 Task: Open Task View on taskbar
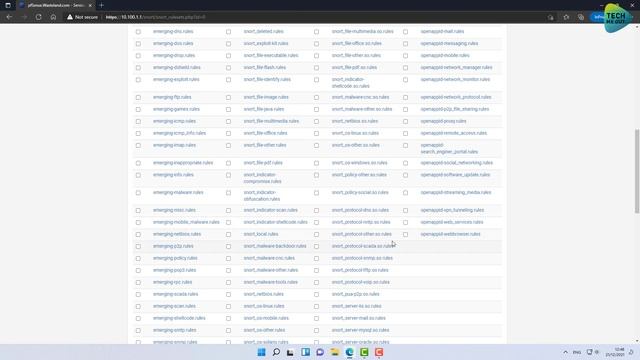(290, 352)
